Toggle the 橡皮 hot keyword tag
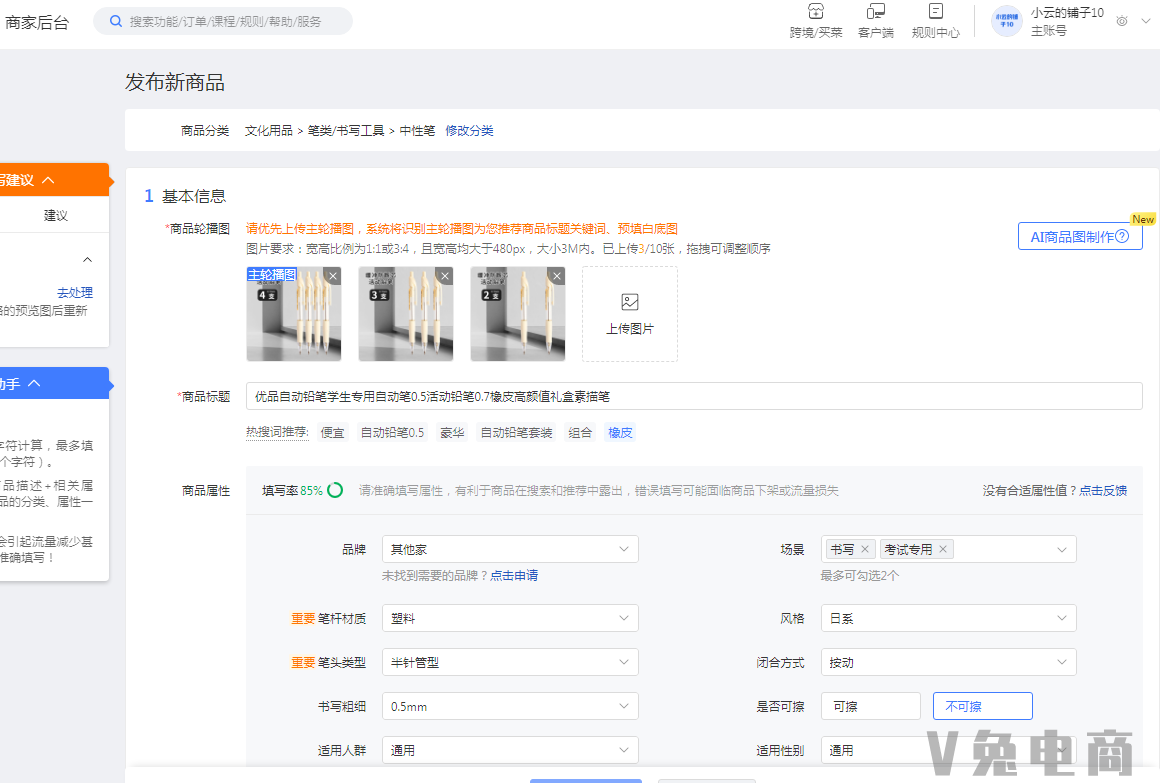 618,432
